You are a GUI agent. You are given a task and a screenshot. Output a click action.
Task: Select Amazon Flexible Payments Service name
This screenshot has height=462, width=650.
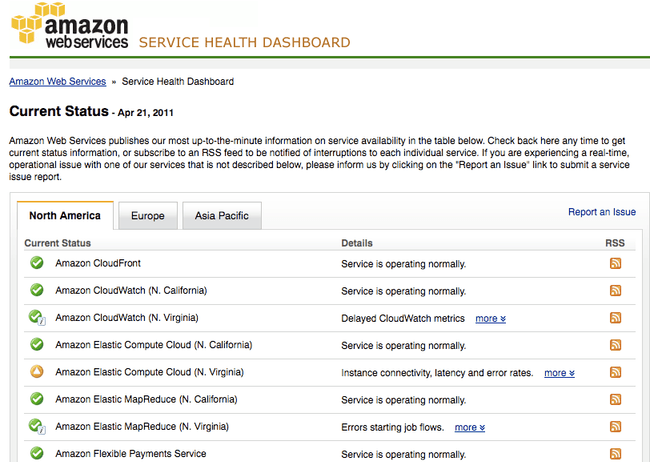click(x=131, y=453)
